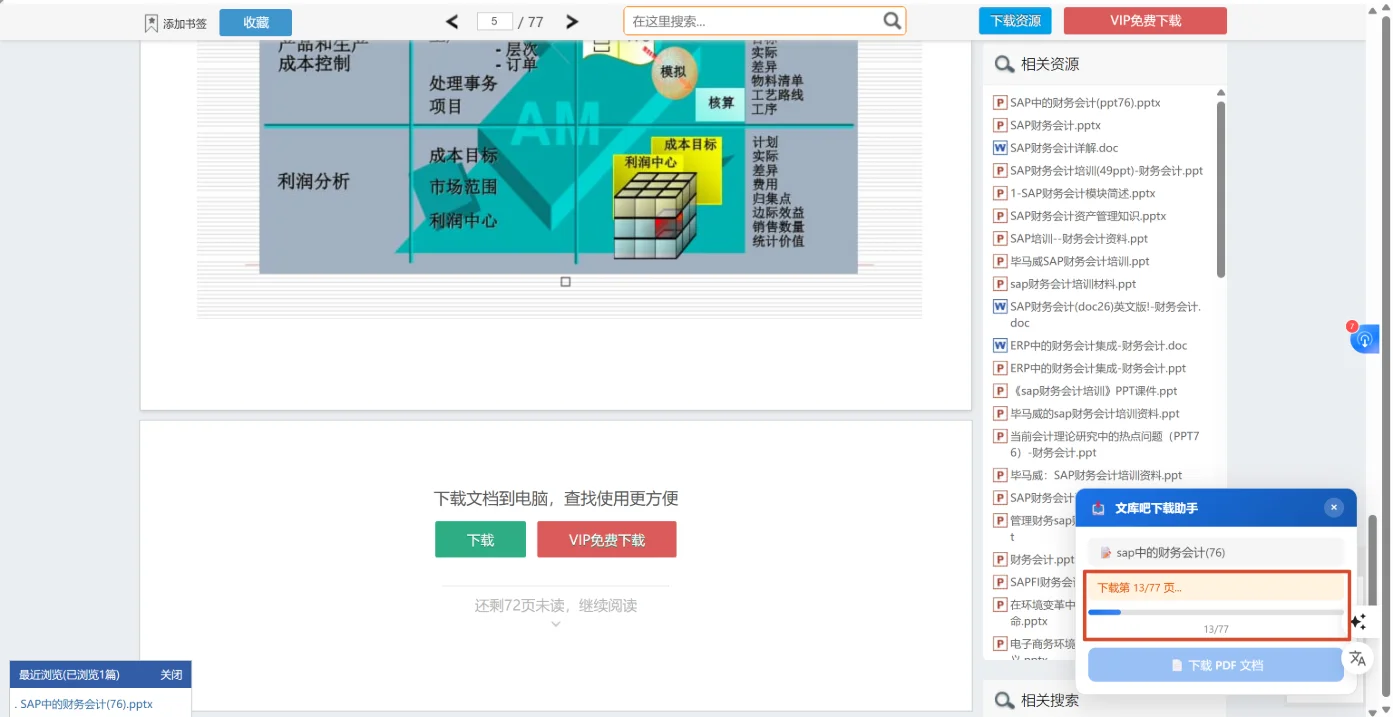Click the 相关资源 magnifier icon
This screenshot has width=1393, height=717.
click(1004, 65)
